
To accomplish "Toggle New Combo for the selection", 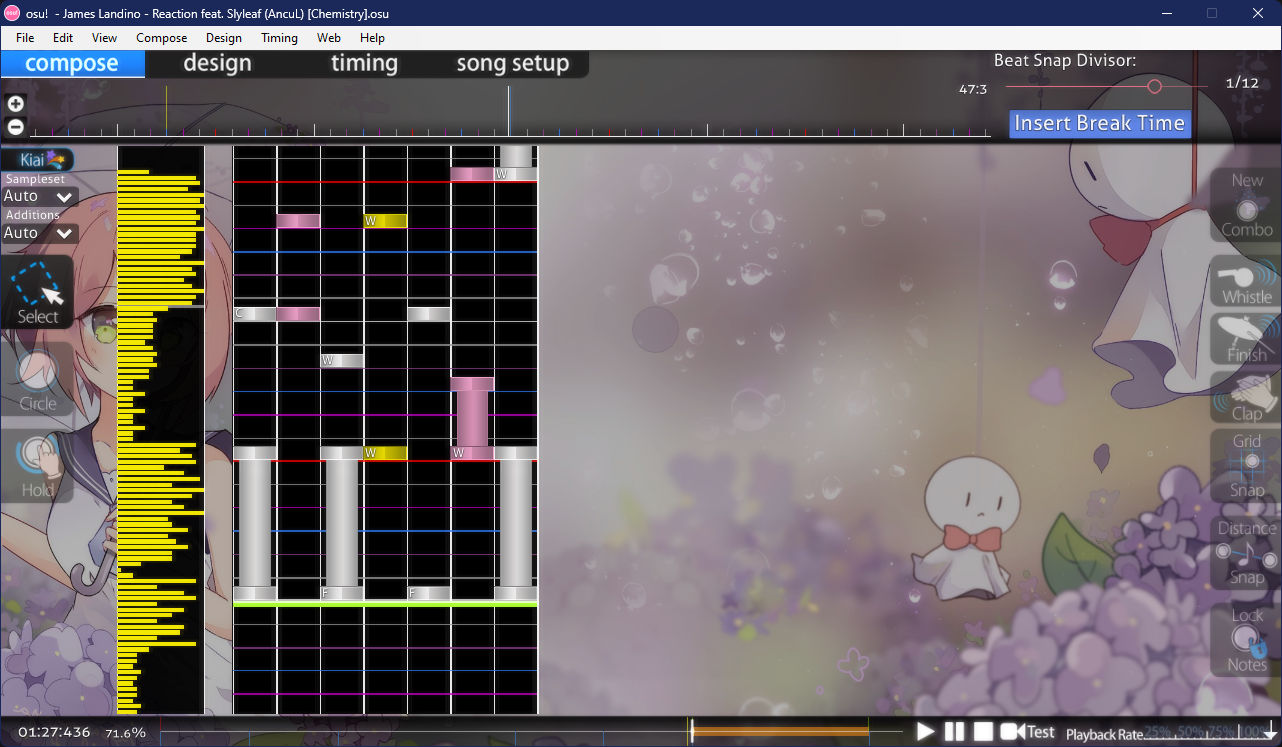I will 1246,205.
